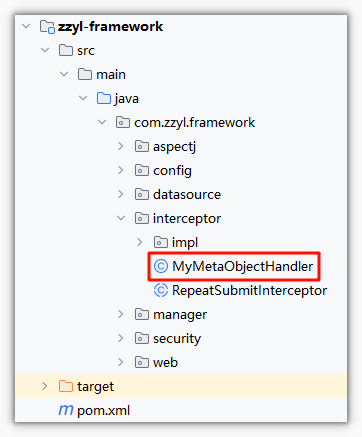Open the pom.xml file

pyautogui.click(x=103, y=411)
